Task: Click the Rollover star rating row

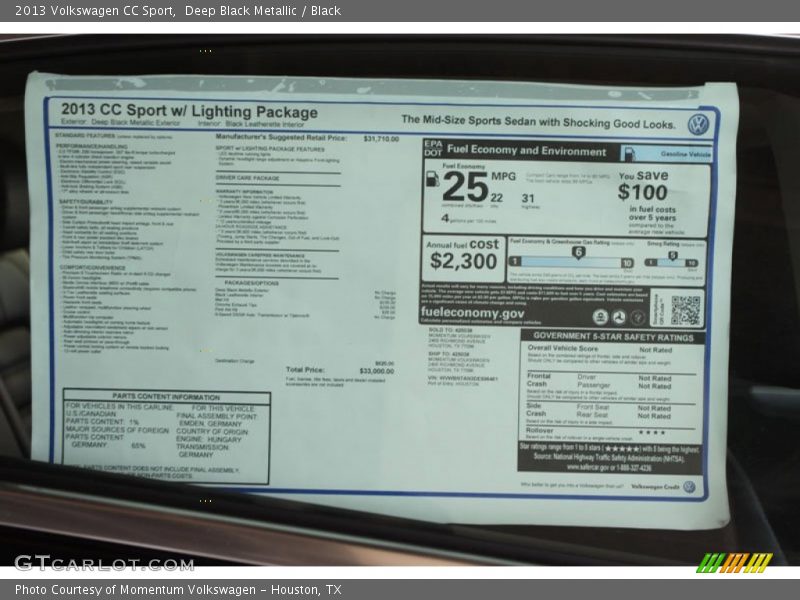Action: tap(610, 432)
